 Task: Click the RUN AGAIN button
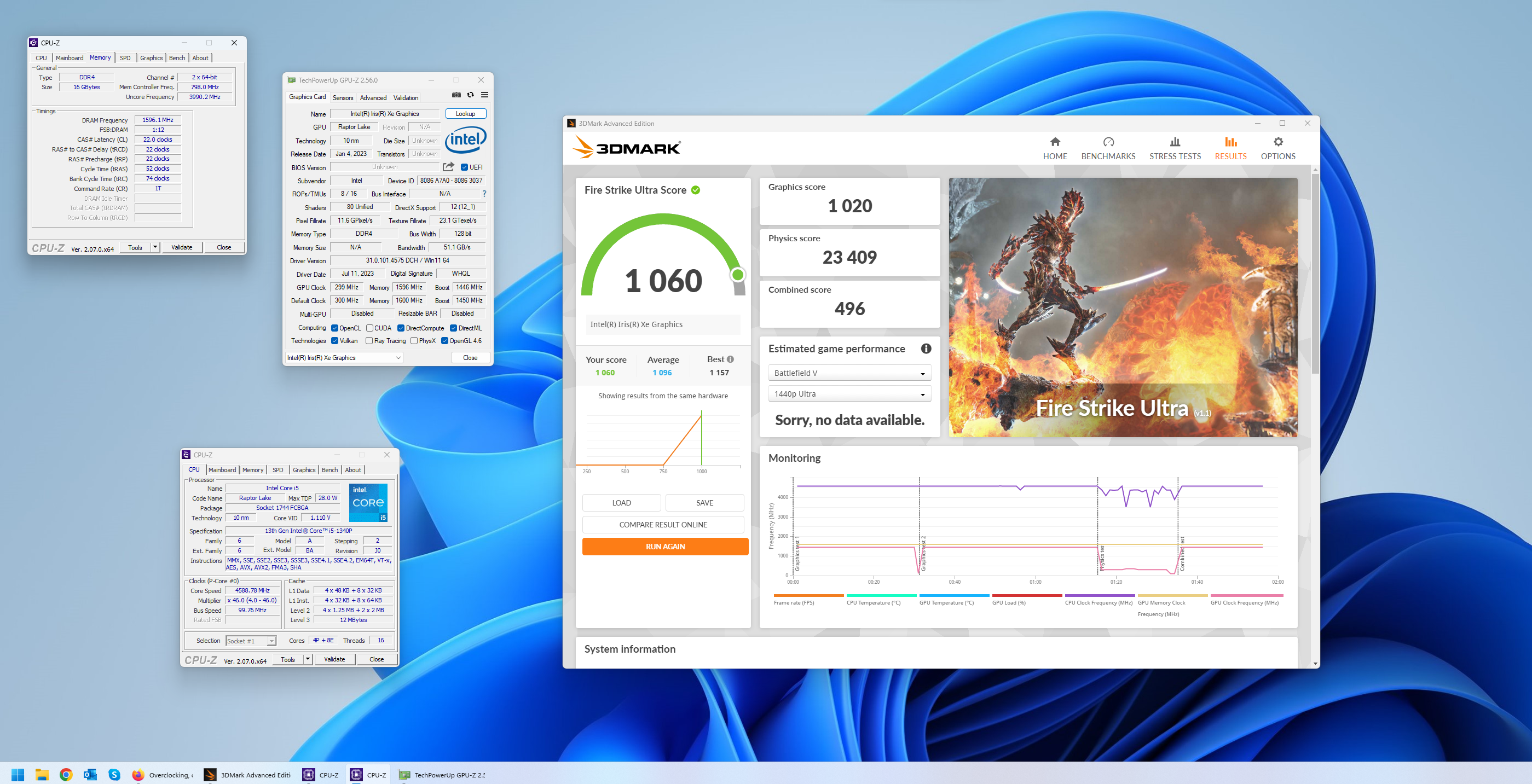coord(665,546)
